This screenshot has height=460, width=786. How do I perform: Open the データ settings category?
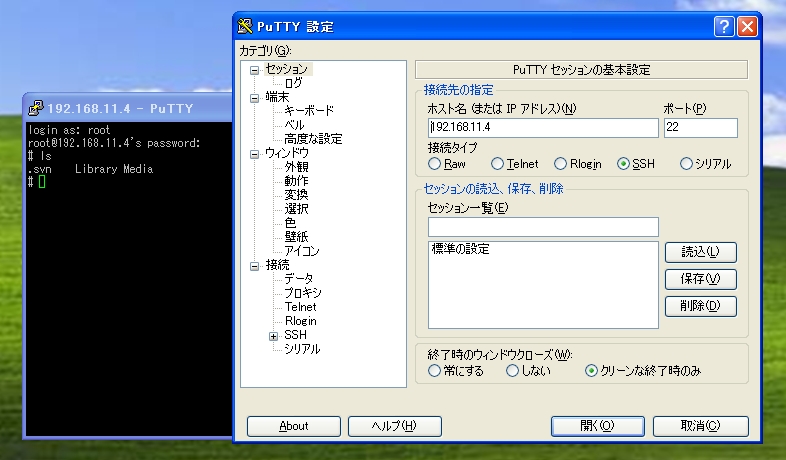coord(299,279)
